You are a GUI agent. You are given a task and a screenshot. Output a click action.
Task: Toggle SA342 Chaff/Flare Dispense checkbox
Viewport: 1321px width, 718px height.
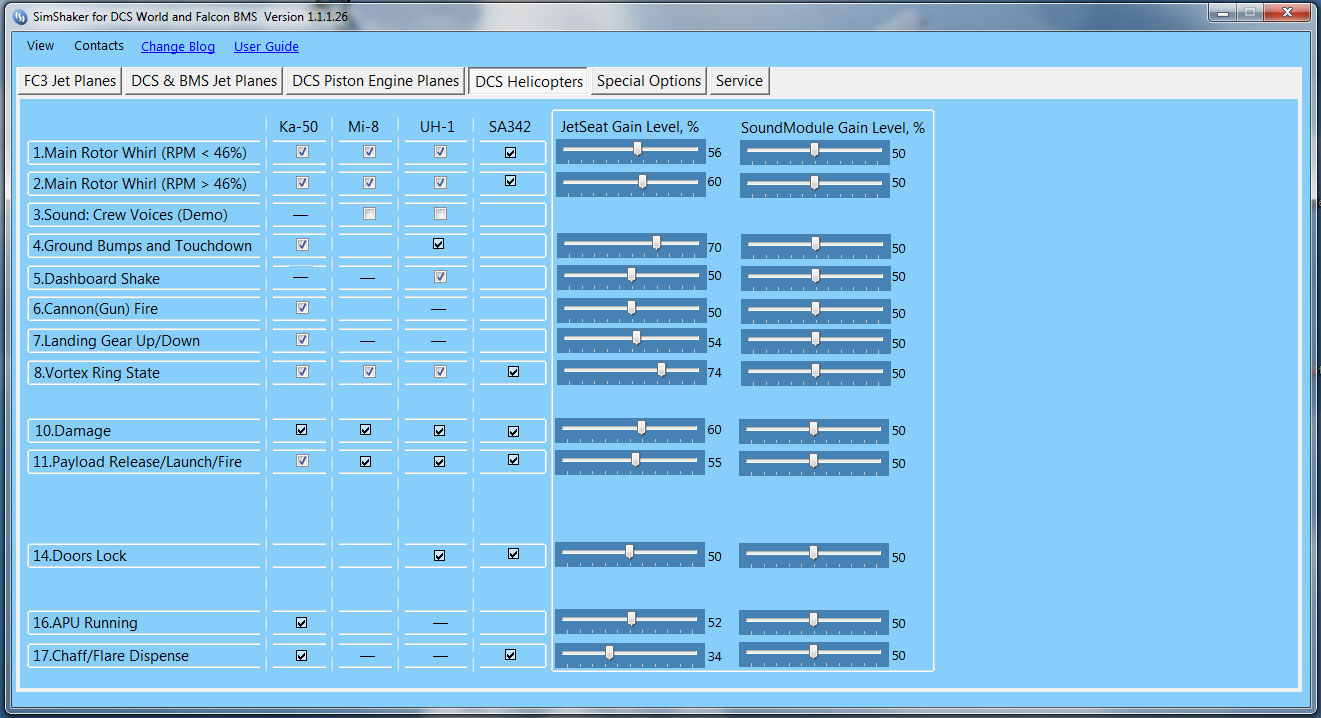pos(511,655)
